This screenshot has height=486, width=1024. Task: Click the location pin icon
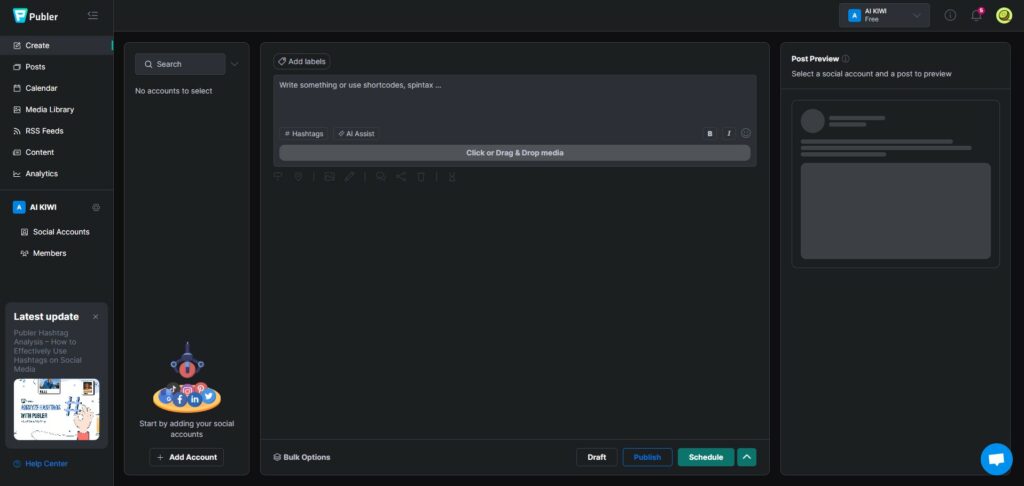pyautogui.click(x=298, y=176)
